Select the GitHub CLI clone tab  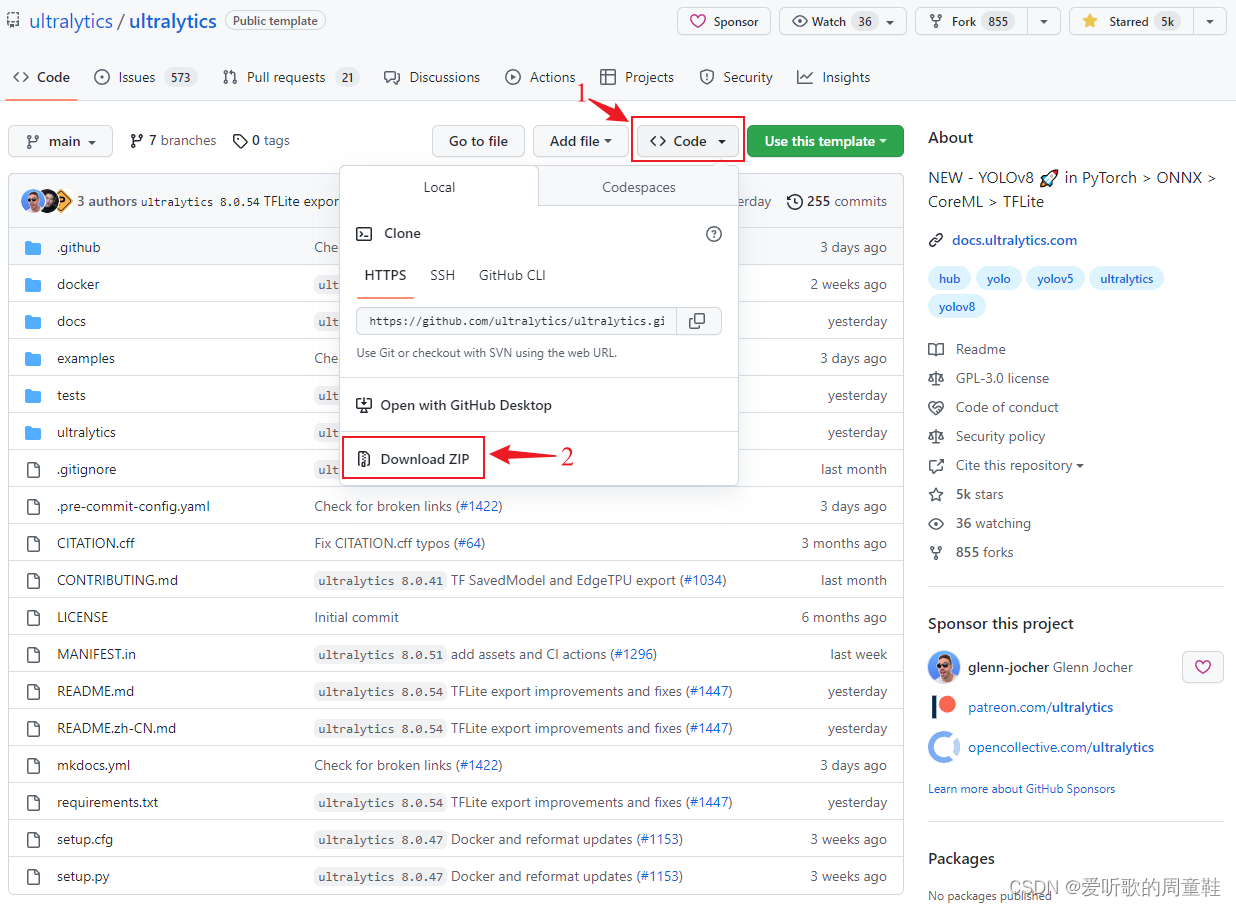512,275
